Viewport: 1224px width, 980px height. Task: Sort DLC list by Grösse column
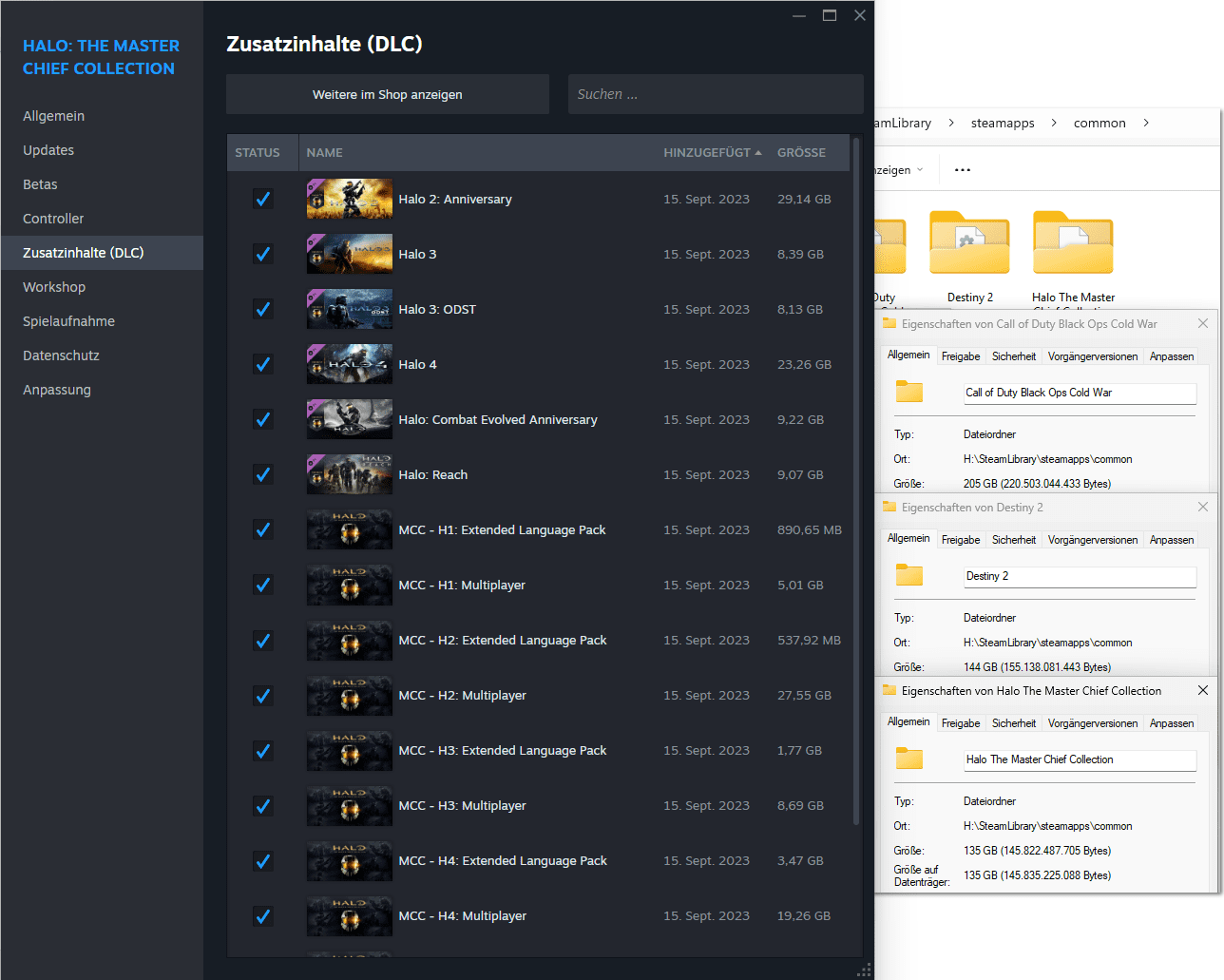pyautogui.click(x=801, y=152)
